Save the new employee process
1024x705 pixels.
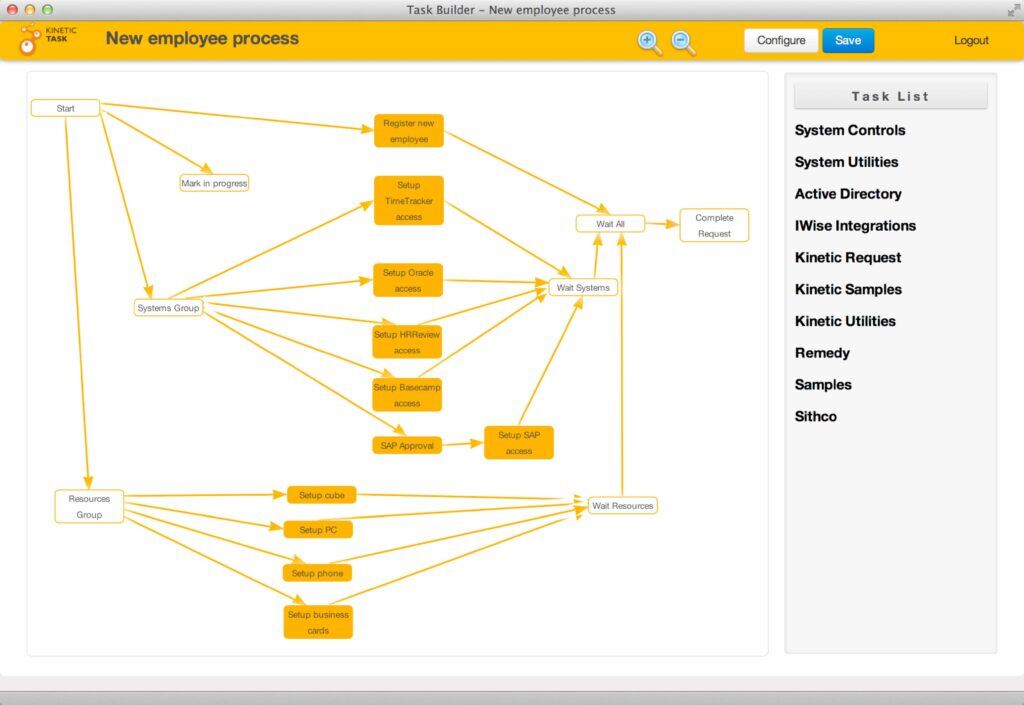pyautogui.click(x=848, y=41)
